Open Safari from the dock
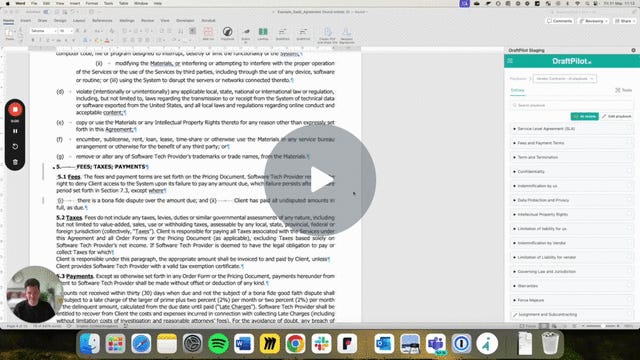The width and height of the screenshot is (640, 360). (141, 344)
